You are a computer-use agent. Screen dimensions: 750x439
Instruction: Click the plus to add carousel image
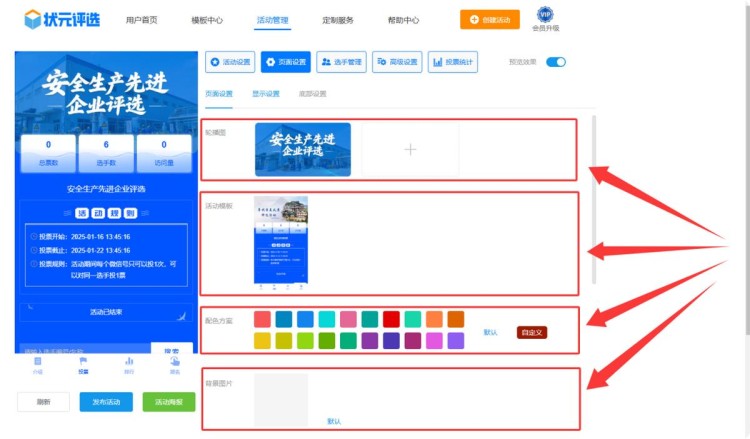(x=409, y=149)
